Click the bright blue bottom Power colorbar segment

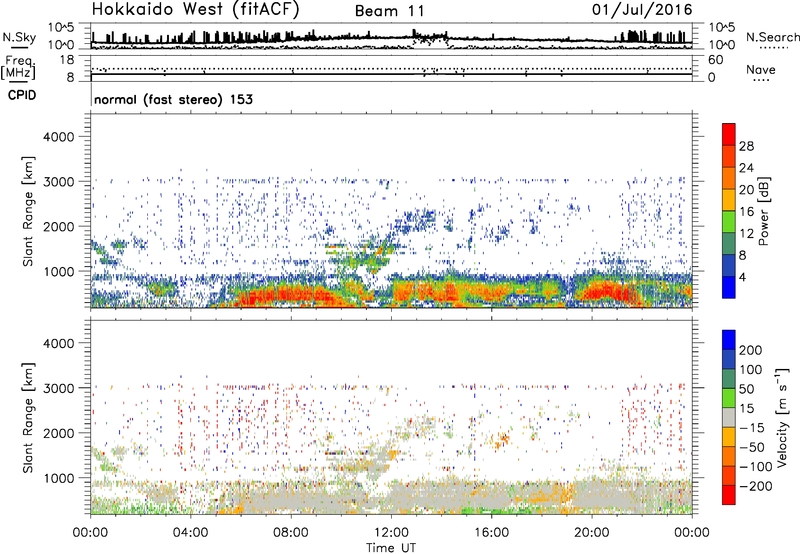point(729,287)
